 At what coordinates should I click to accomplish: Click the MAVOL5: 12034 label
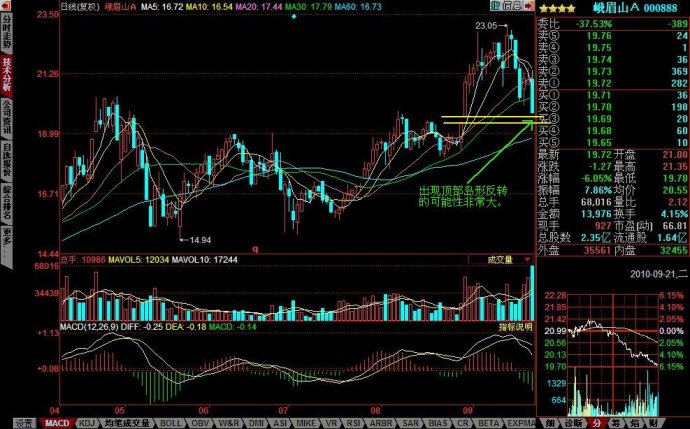(138, 260)
